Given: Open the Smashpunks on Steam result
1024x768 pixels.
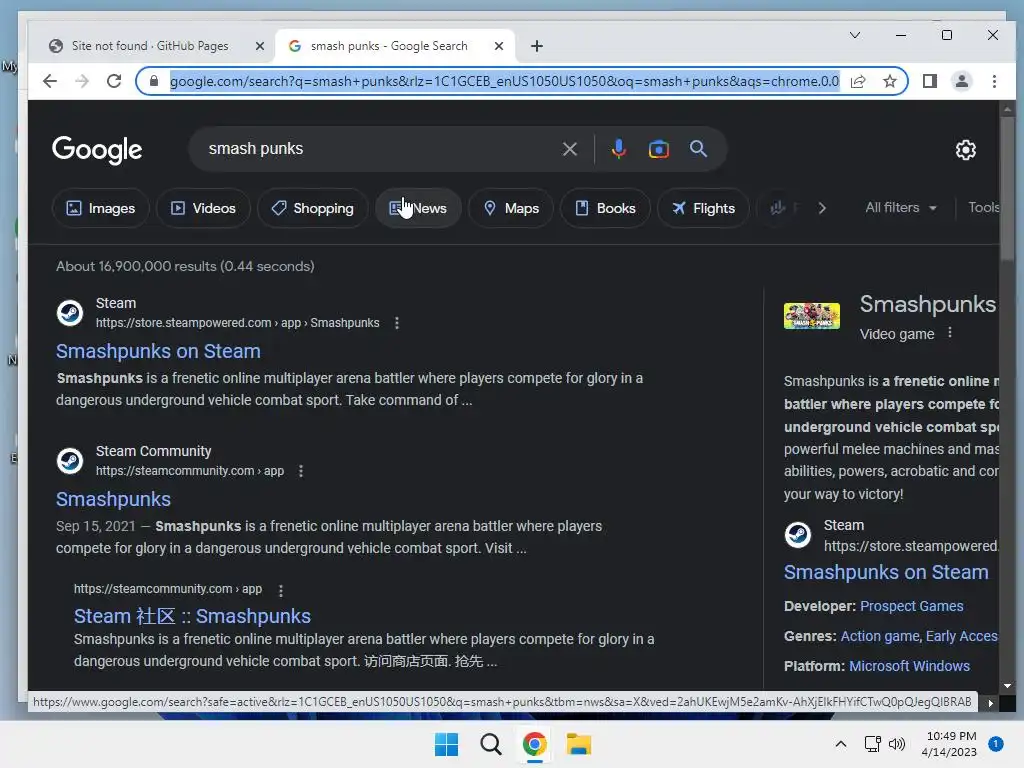Looking at the screenshot, I should 158,351.
